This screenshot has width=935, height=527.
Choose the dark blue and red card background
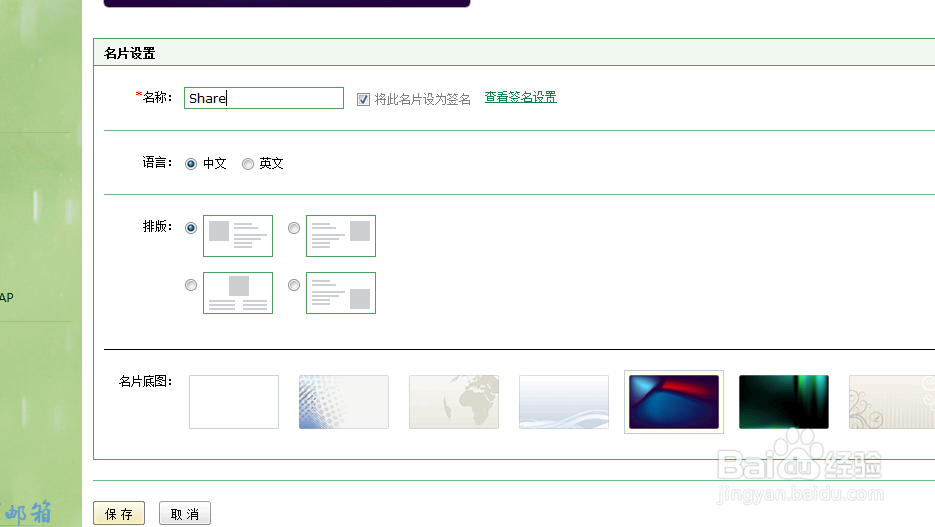coord(674,402)
